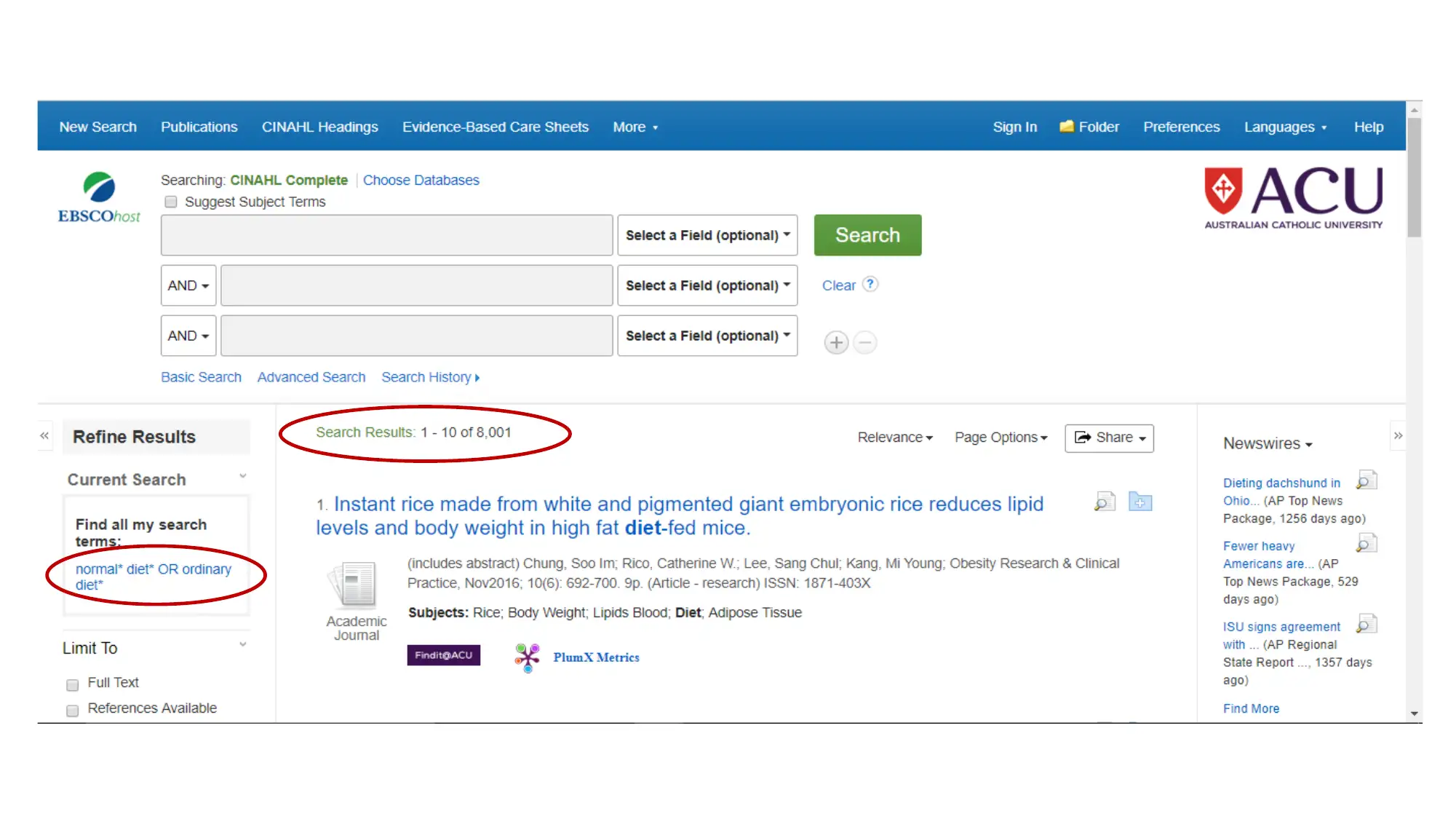
Task: Click the scrollbar up arrow
Action: coord(1414,109)
